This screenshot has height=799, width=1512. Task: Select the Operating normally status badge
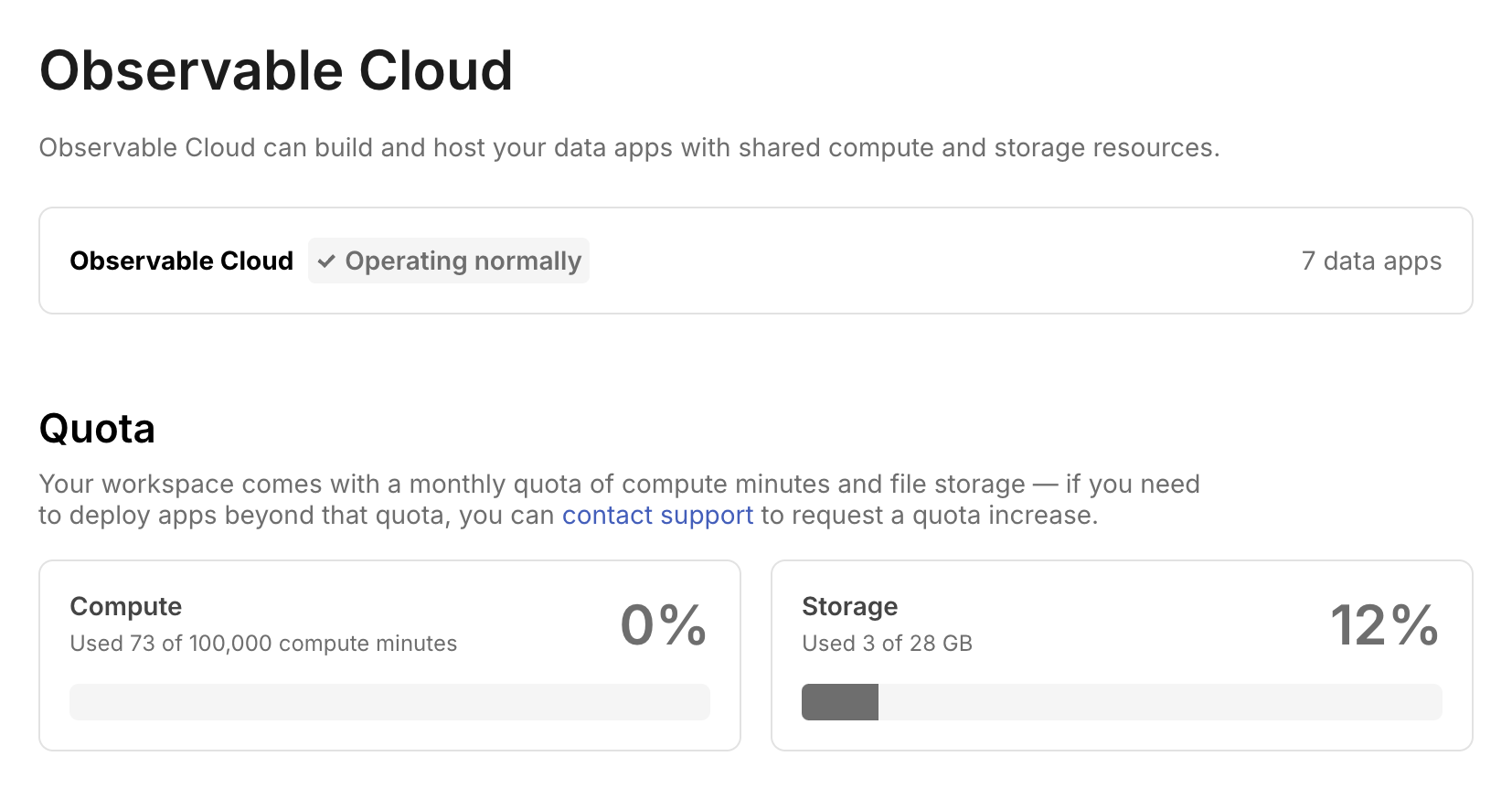[448, 261]
